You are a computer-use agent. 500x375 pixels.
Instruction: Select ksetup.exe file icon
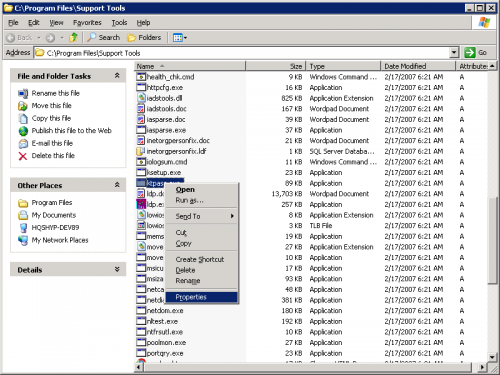(x=141, y=172)
